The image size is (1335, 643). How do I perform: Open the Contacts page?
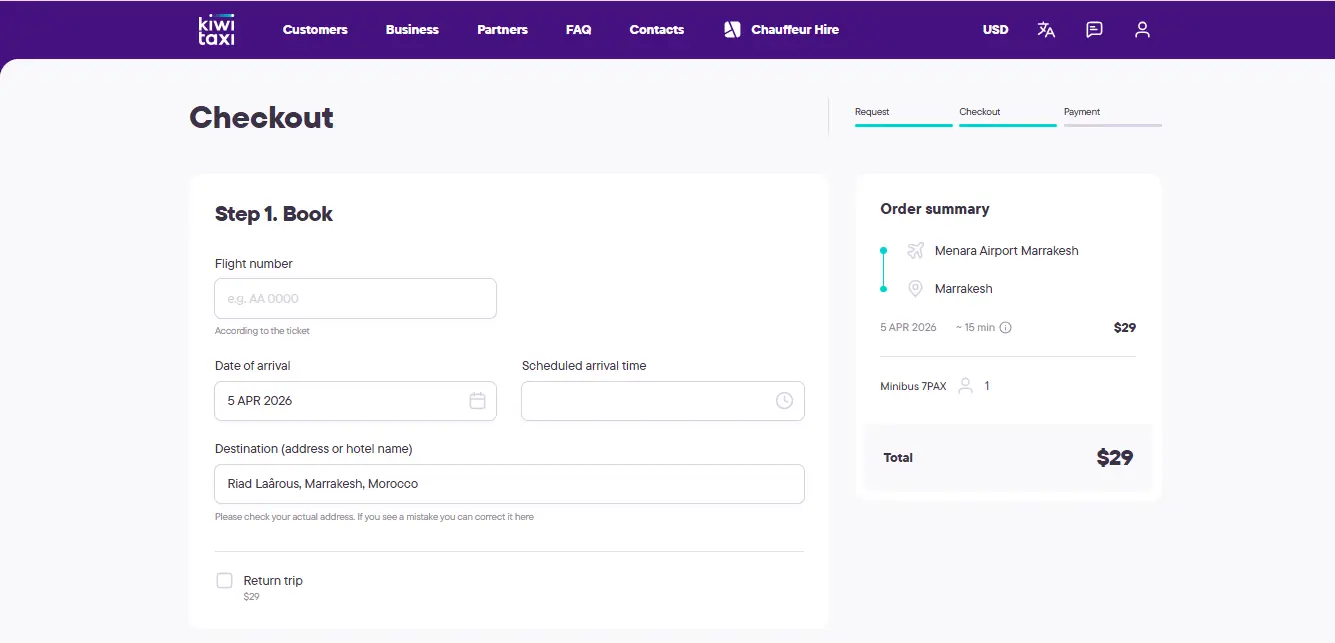tap(656, 30)
